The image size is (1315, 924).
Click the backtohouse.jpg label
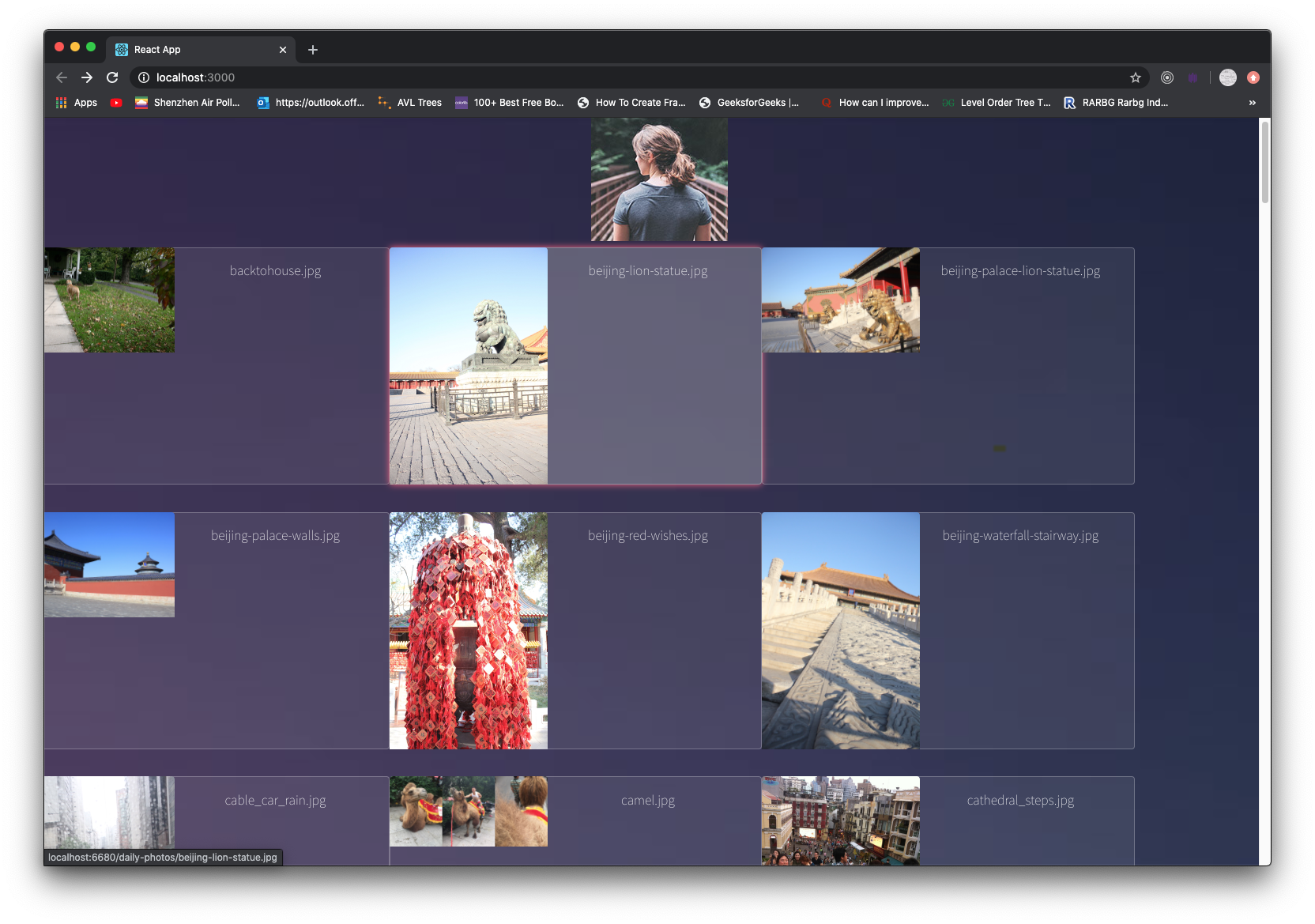(x=275, y=270)
